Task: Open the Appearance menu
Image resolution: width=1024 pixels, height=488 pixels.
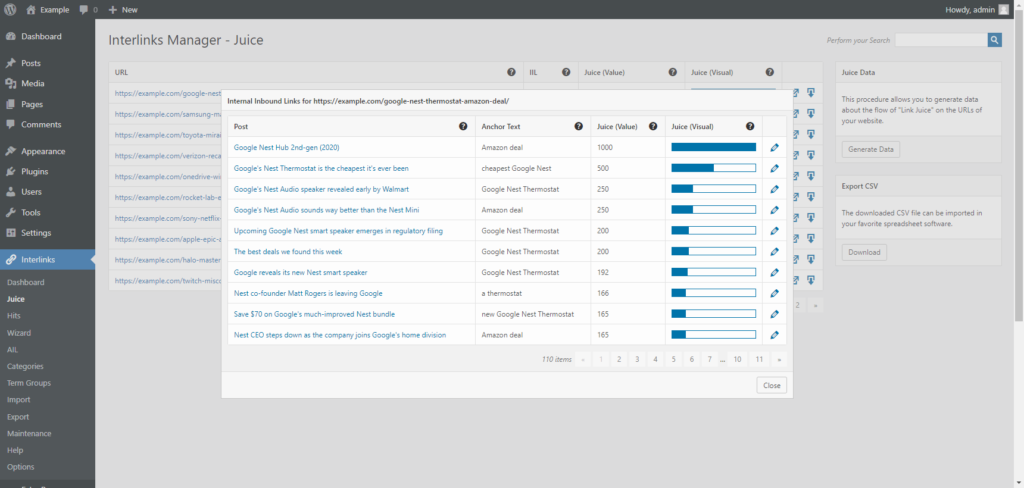Action: click(x=43, y=152)
